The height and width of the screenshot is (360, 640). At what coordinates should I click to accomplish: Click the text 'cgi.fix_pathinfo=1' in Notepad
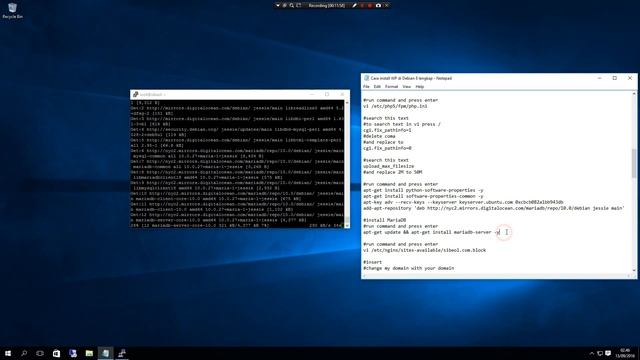[387, 130]
